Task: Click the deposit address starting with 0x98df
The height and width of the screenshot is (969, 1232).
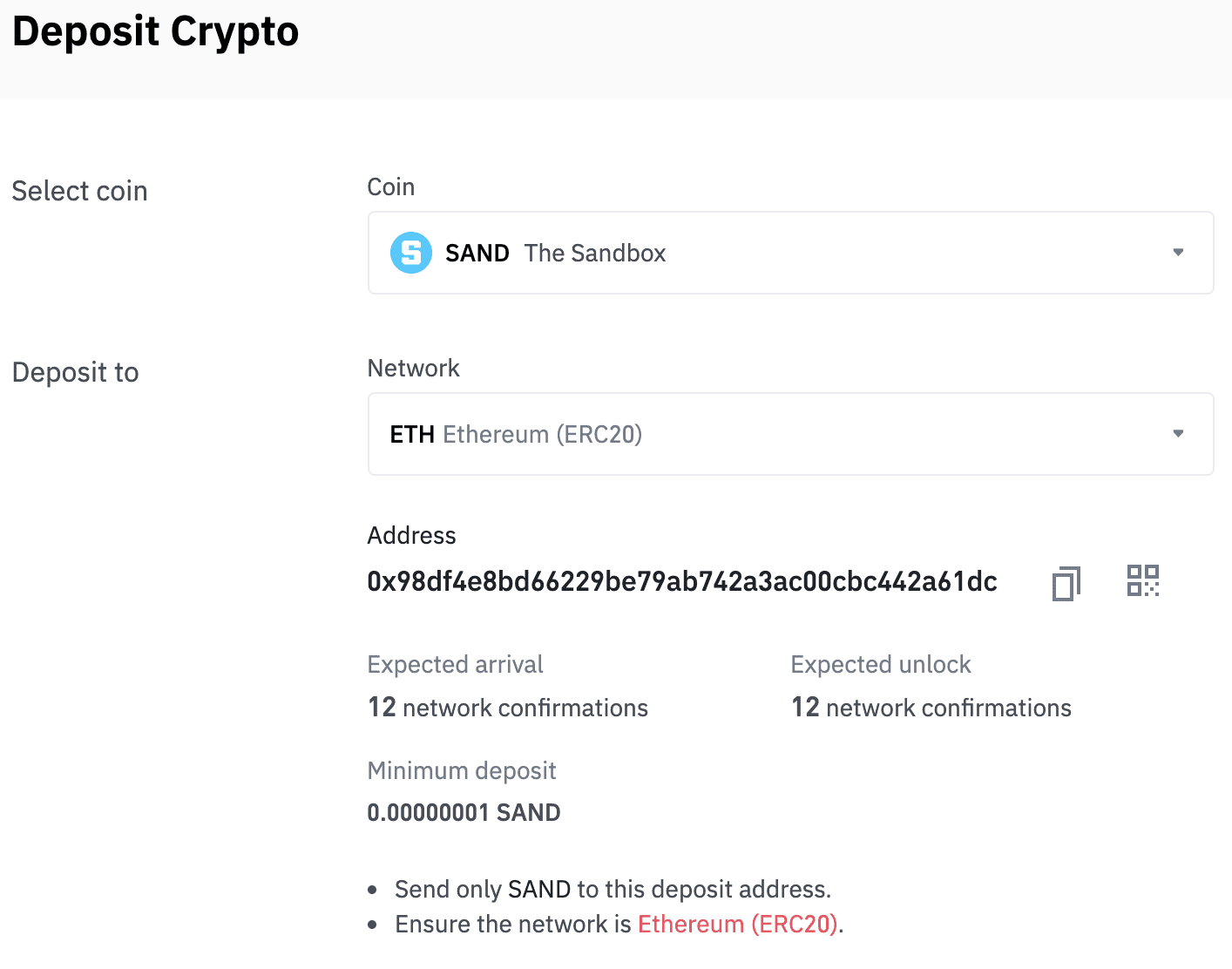Action: coord(682,581)
